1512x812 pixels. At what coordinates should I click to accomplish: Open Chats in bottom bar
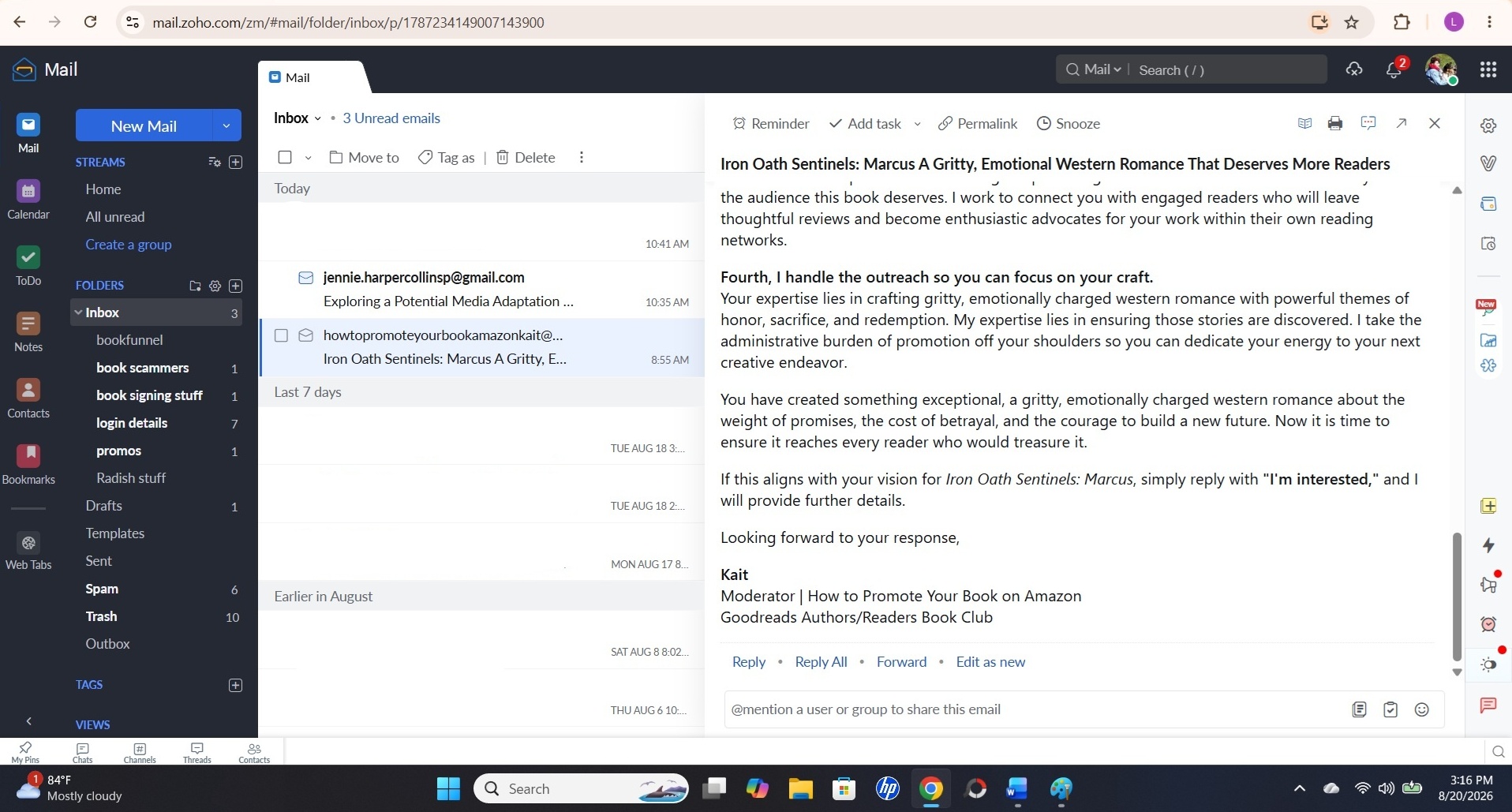(x=82, y=753)
